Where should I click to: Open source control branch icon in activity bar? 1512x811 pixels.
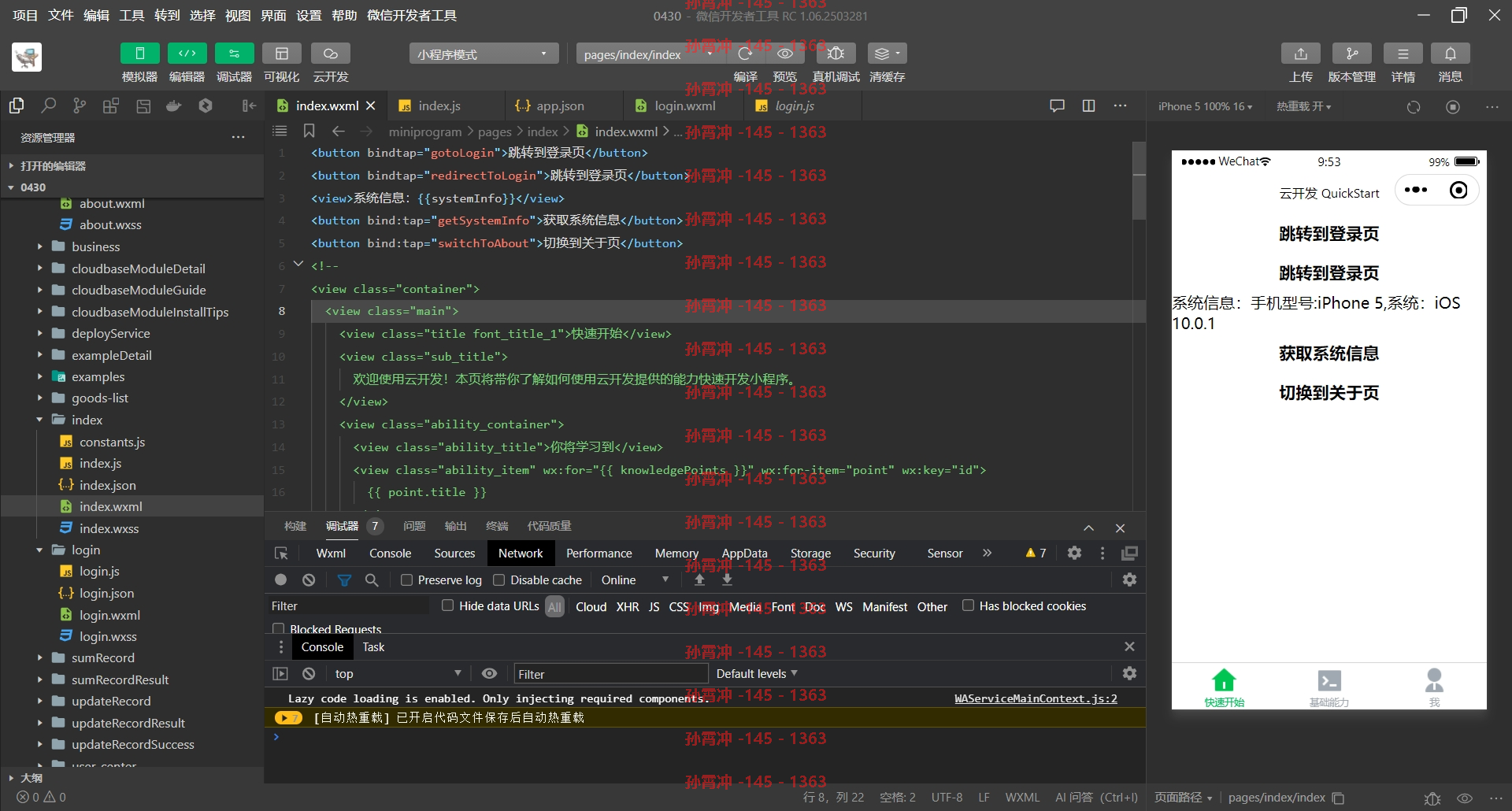(80, 106)
